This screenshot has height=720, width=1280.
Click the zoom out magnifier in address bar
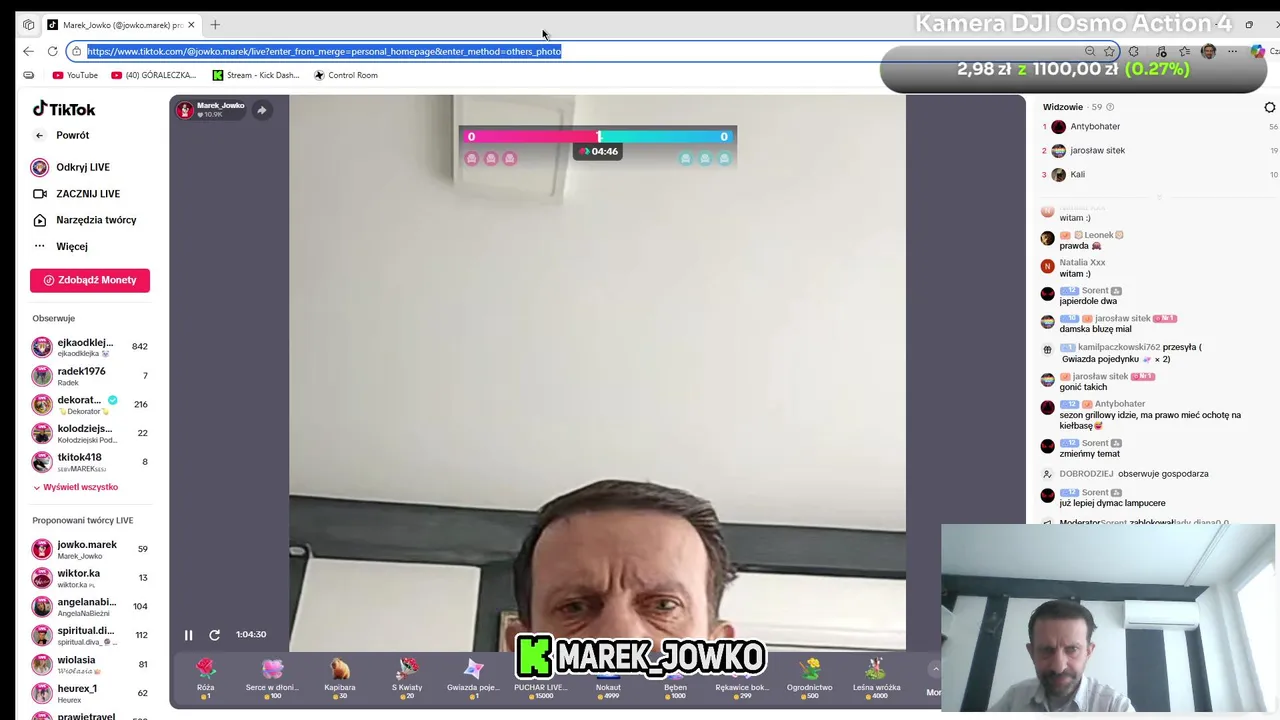tap(1090, 51)
